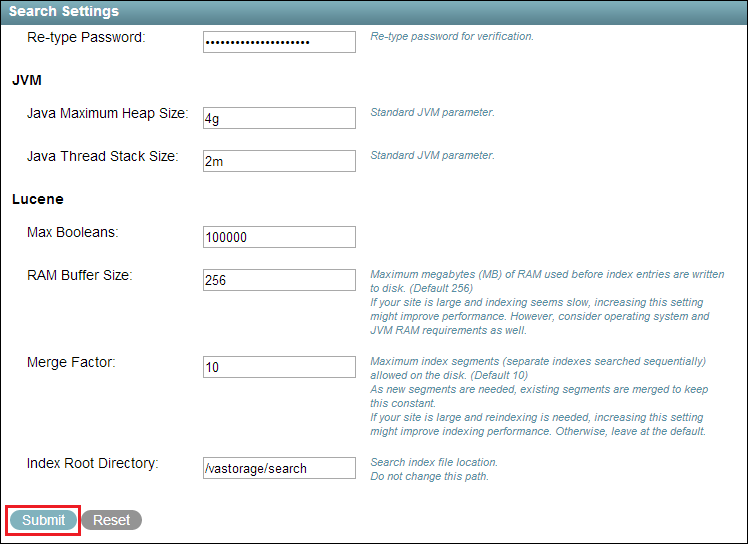Click the heap size "Standard JVM parameter." hint

point(432,112)
